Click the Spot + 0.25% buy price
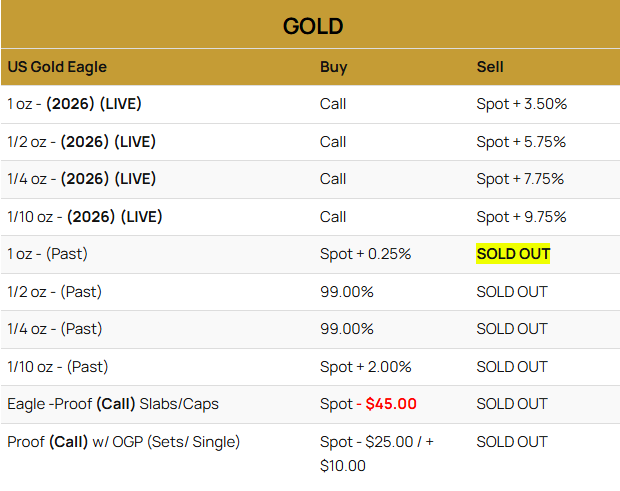 coord(365,254)
